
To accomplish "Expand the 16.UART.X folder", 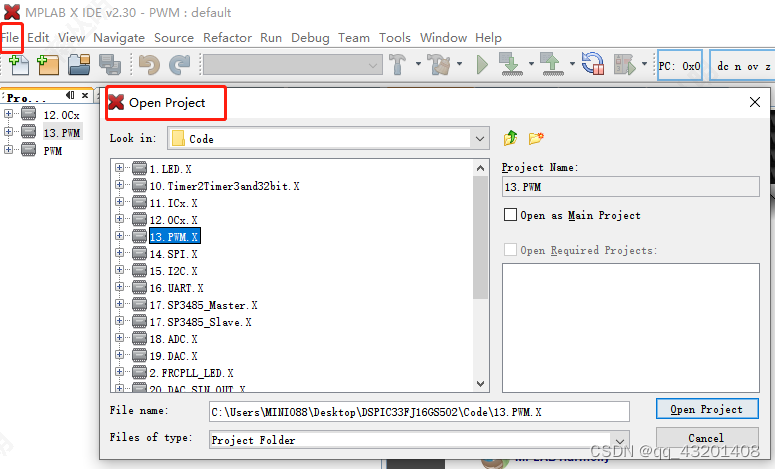I will click(119, 287).
